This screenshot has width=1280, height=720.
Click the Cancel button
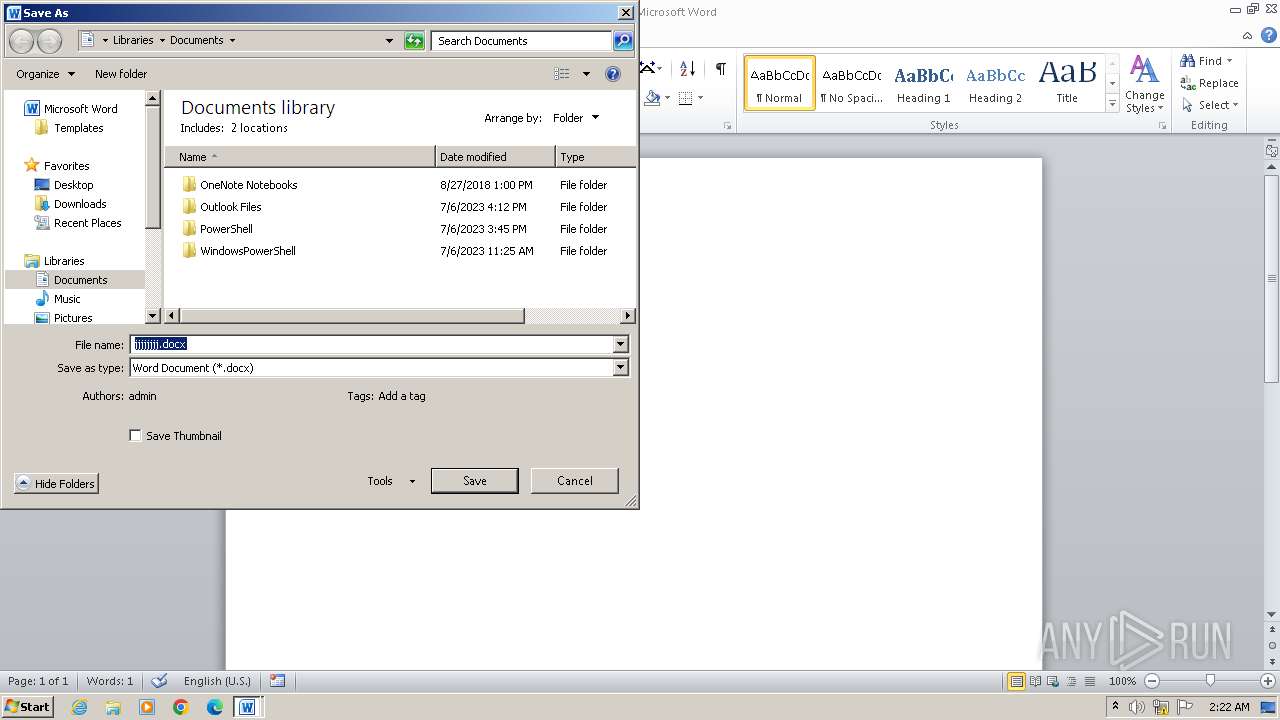[x=575, y=481]
